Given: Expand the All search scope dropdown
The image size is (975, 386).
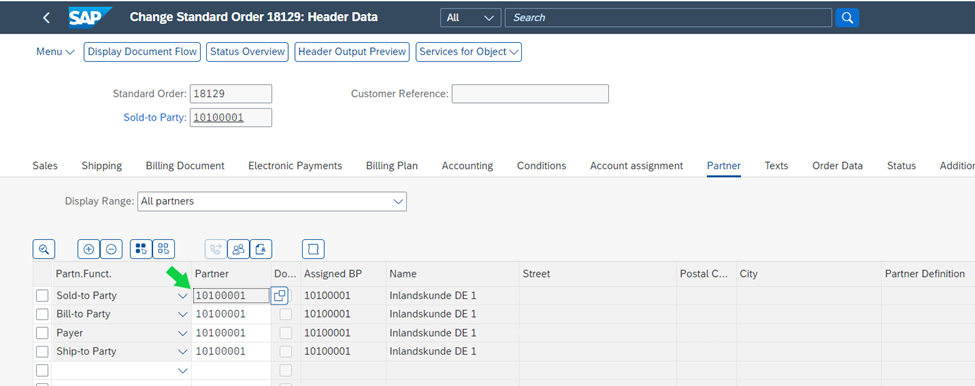Looking at the screenshot, I should pos(471,17).
